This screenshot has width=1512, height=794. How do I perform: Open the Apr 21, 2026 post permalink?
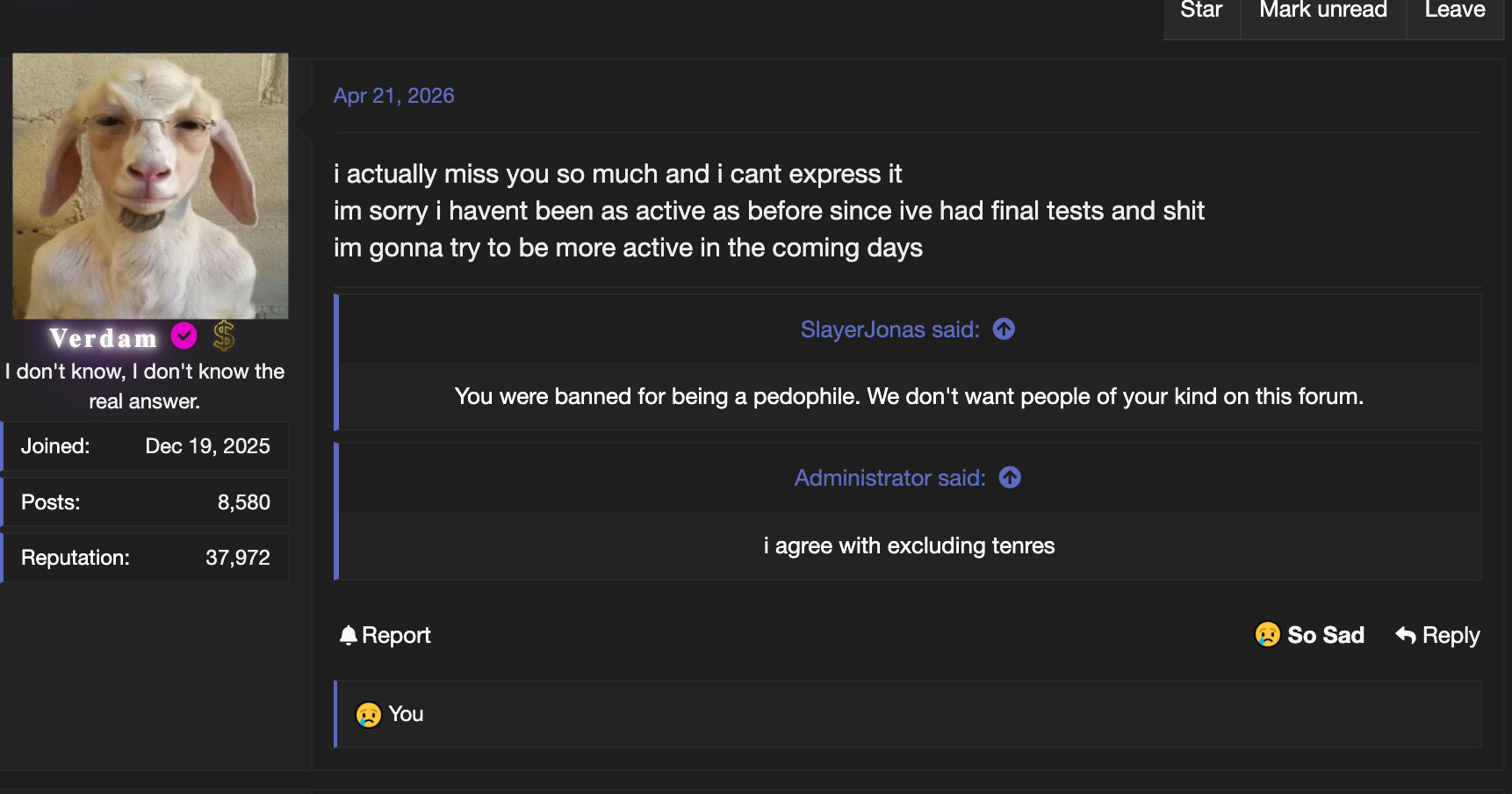(394, 96)
